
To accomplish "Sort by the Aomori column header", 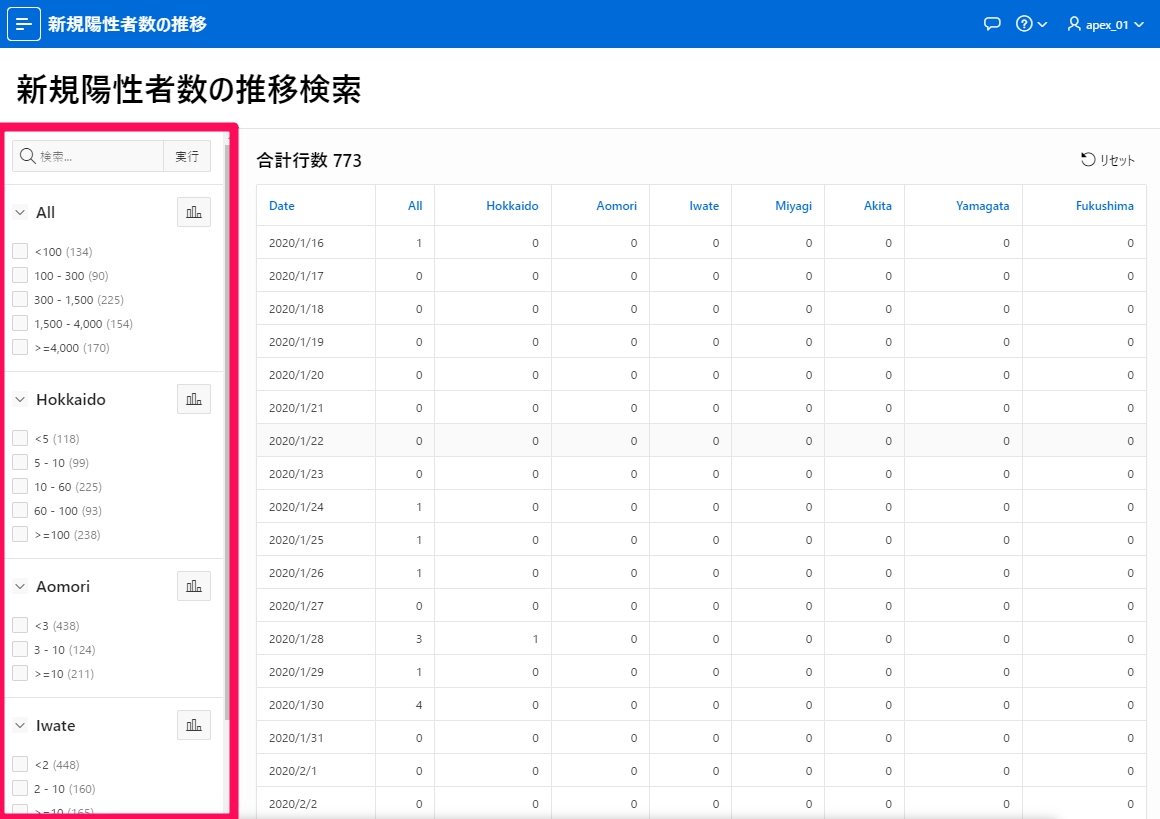I will [x=616, y=206].
